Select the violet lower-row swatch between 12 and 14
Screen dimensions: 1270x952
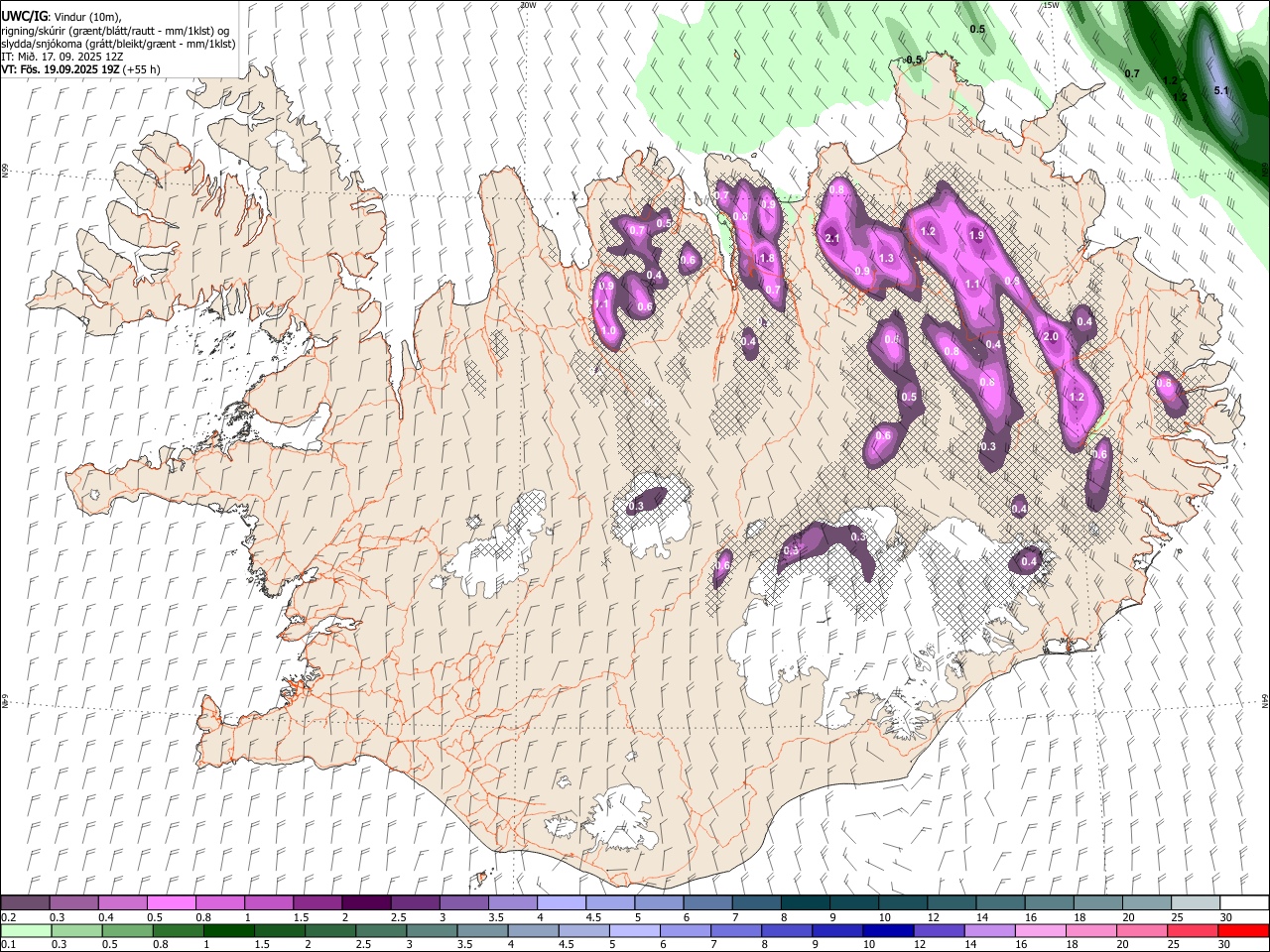(x=939, y=930)
